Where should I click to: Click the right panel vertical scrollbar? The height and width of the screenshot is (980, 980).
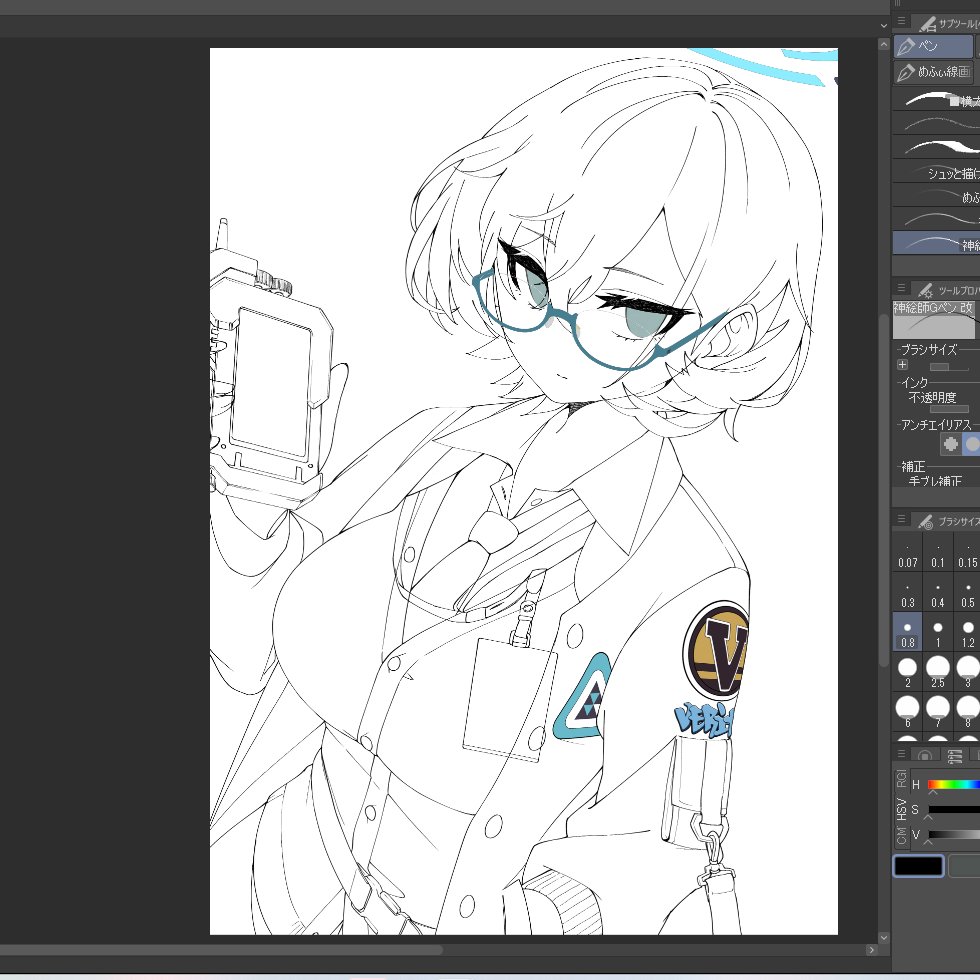883,491
